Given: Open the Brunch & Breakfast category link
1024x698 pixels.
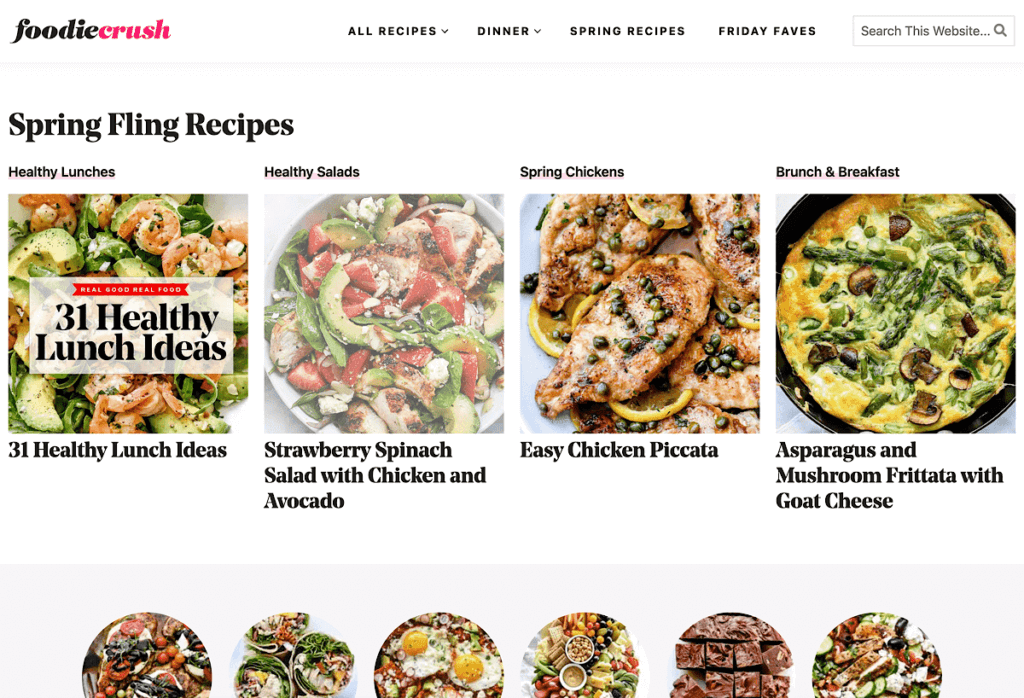Looking at the screenshot, I should pos(837,172).
